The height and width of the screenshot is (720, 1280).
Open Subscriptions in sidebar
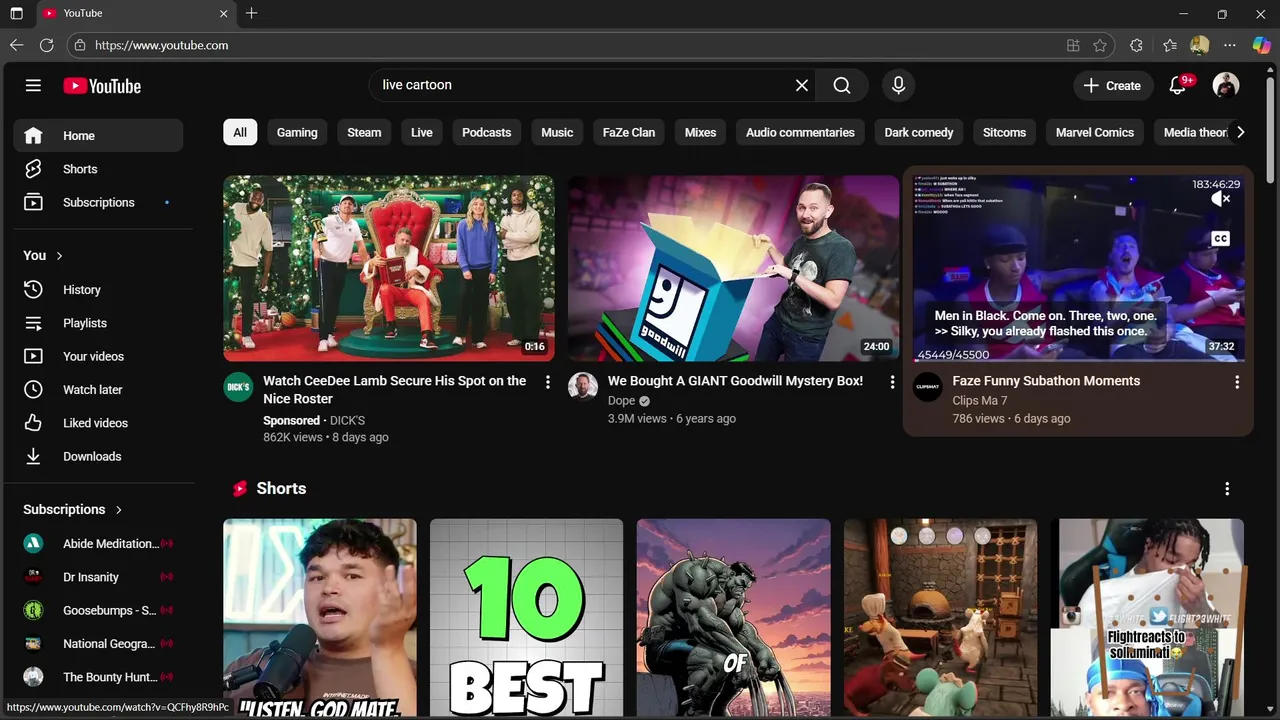98,202
